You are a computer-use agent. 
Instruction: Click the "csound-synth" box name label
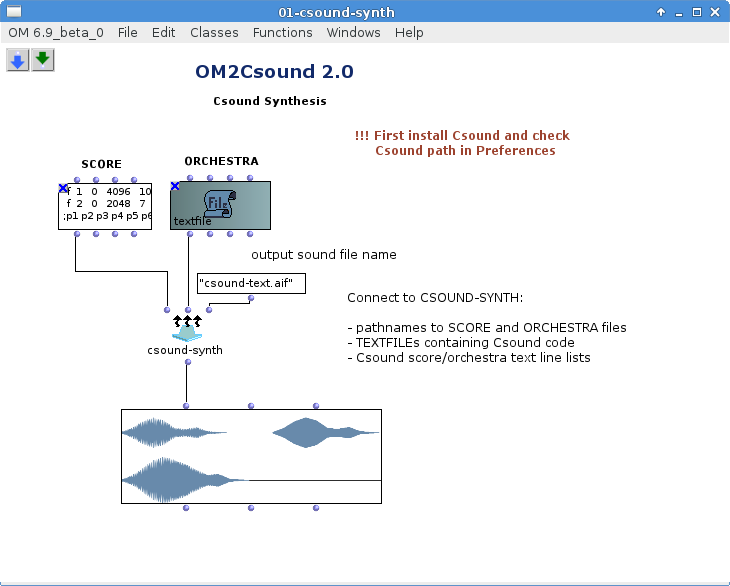tap(185, 350)
